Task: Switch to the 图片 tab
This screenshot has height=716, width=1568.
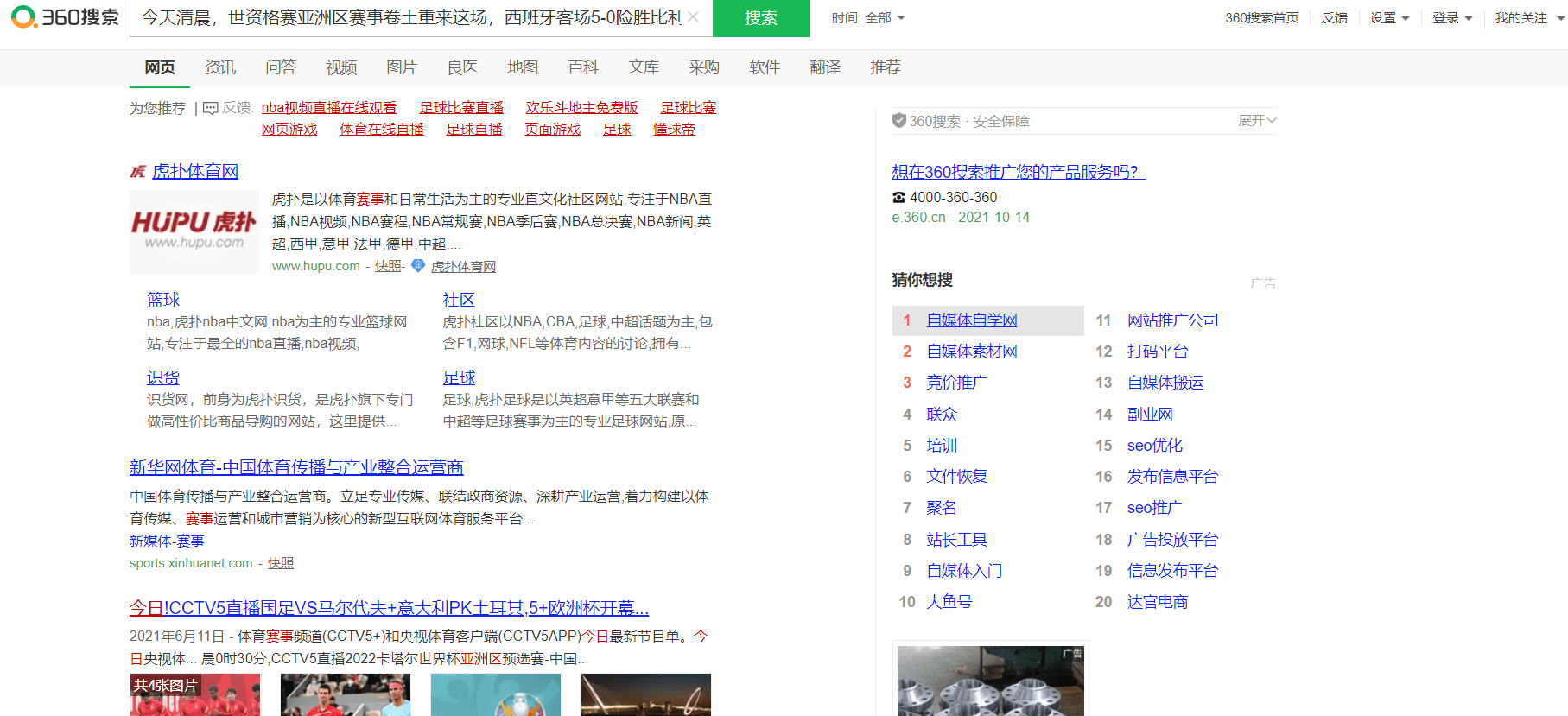Action: click(x=402, y=67)
